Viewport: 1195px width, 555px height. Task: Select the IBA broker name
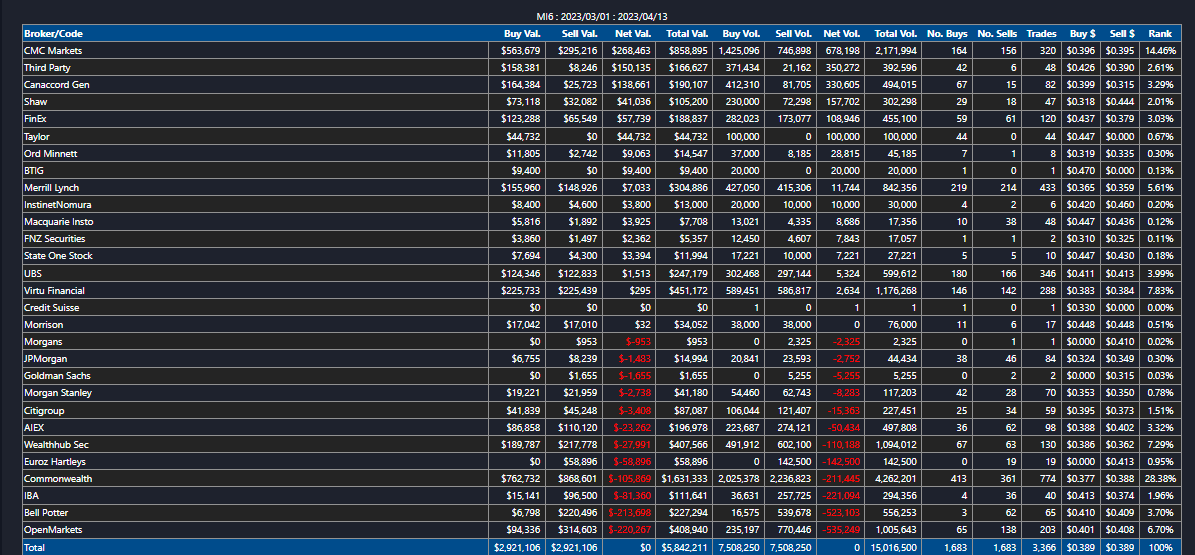(31, 496)
